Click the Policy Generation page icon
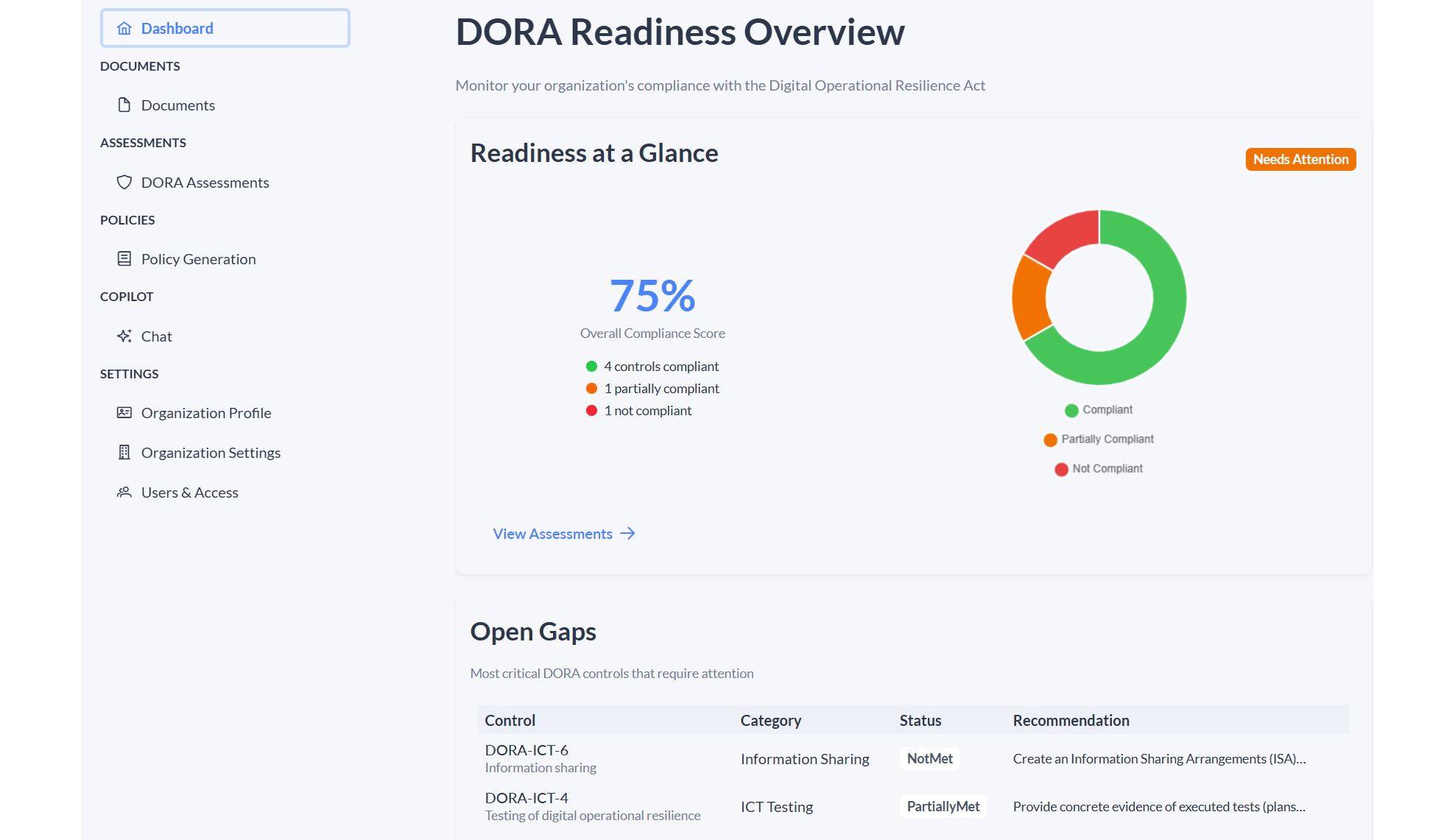This screenshot has width=1455, height=840. 124,258
